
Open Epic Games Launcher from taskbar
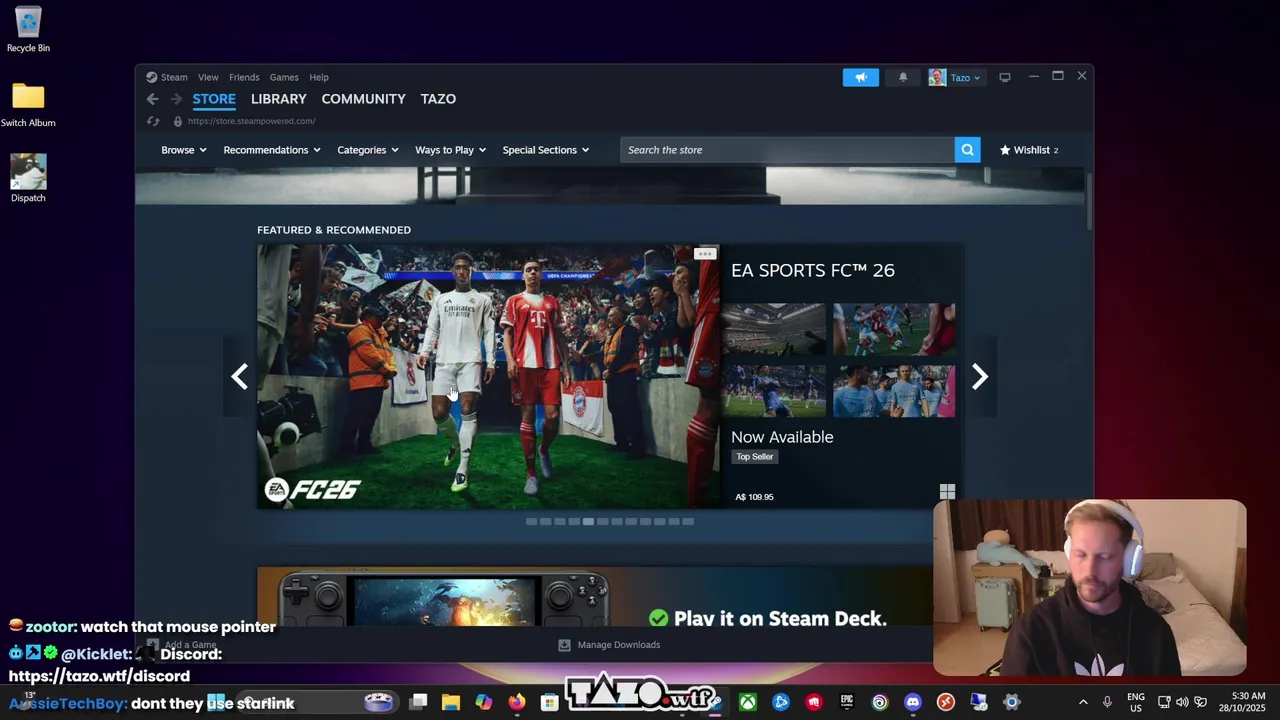coord(846,702)
